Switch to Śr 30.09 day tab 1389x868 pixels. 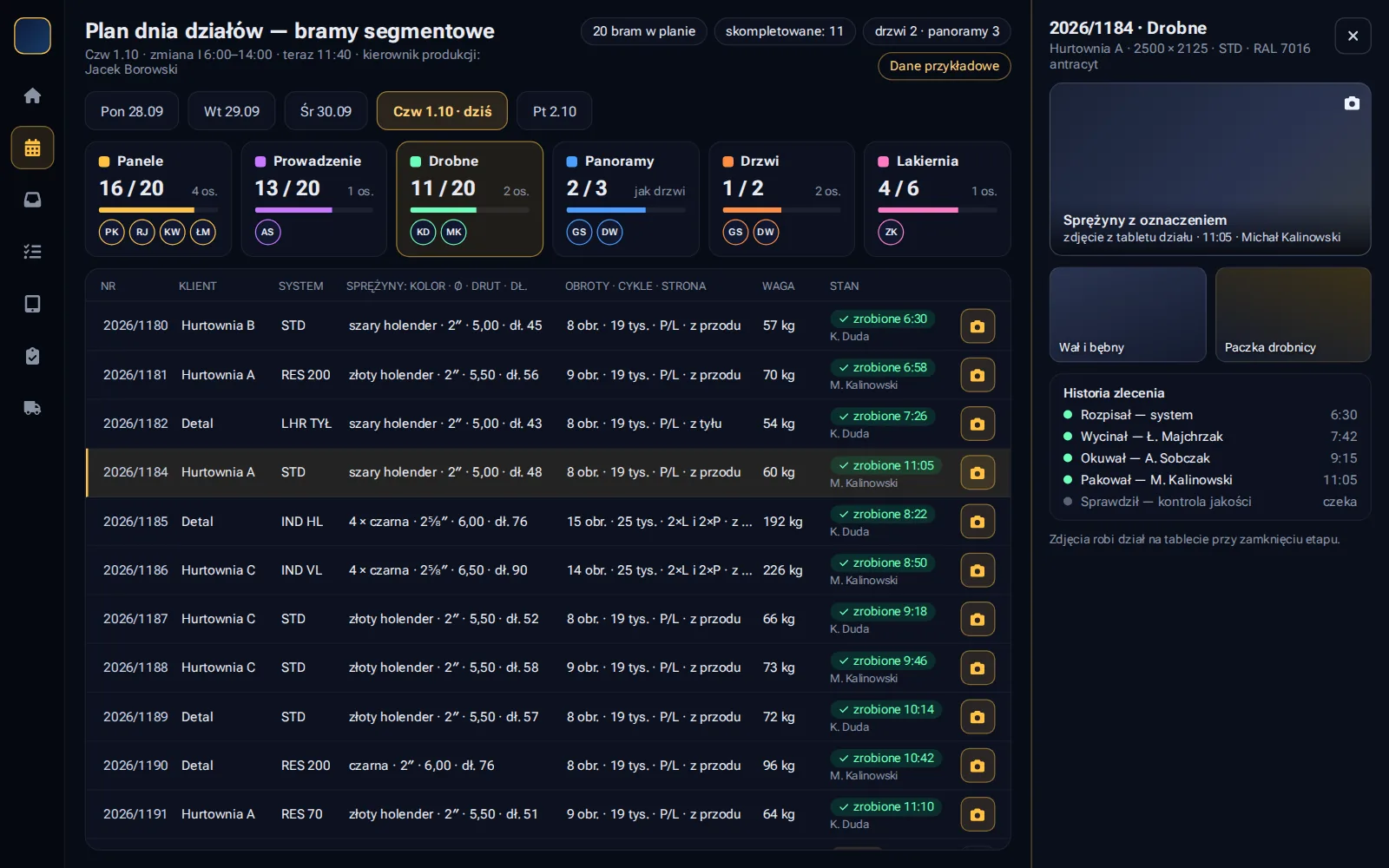[x=326, y=111]
